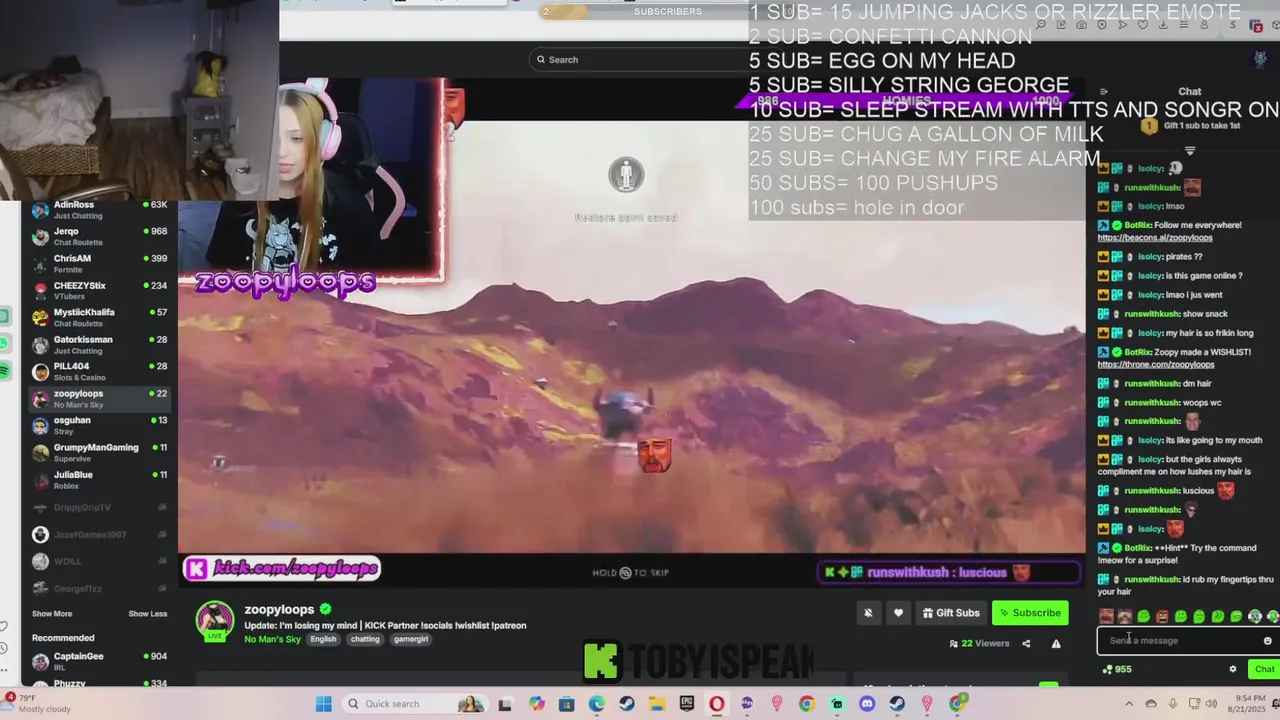Open the Jerqo channel in the sidebar
Screen dimensions: 1280x720
pyautogui.click(x=99, y=237)
